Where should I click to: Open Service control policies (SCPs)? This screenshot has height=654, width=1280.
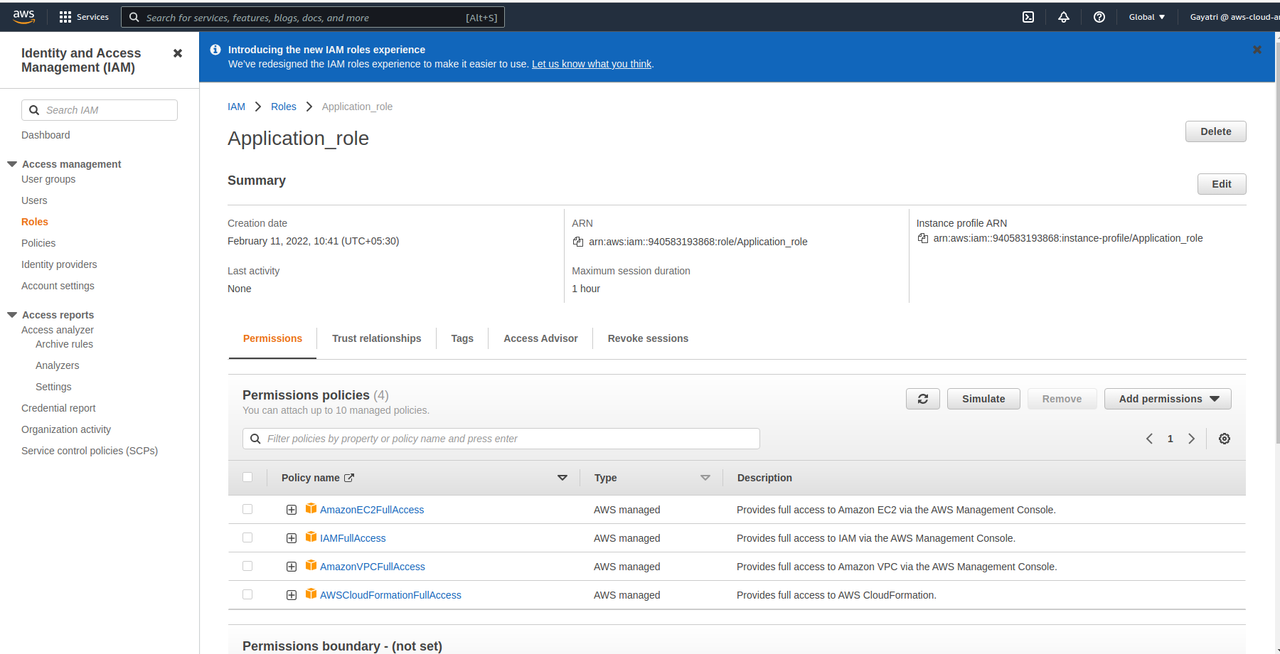pos(89,451)
